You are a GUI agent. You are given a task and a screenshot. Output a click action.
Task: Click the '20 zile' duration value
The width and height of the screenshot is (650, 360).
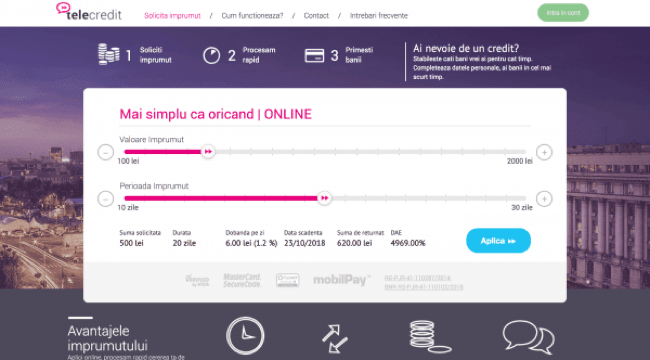pyautogui.click(x=184, y=243)
